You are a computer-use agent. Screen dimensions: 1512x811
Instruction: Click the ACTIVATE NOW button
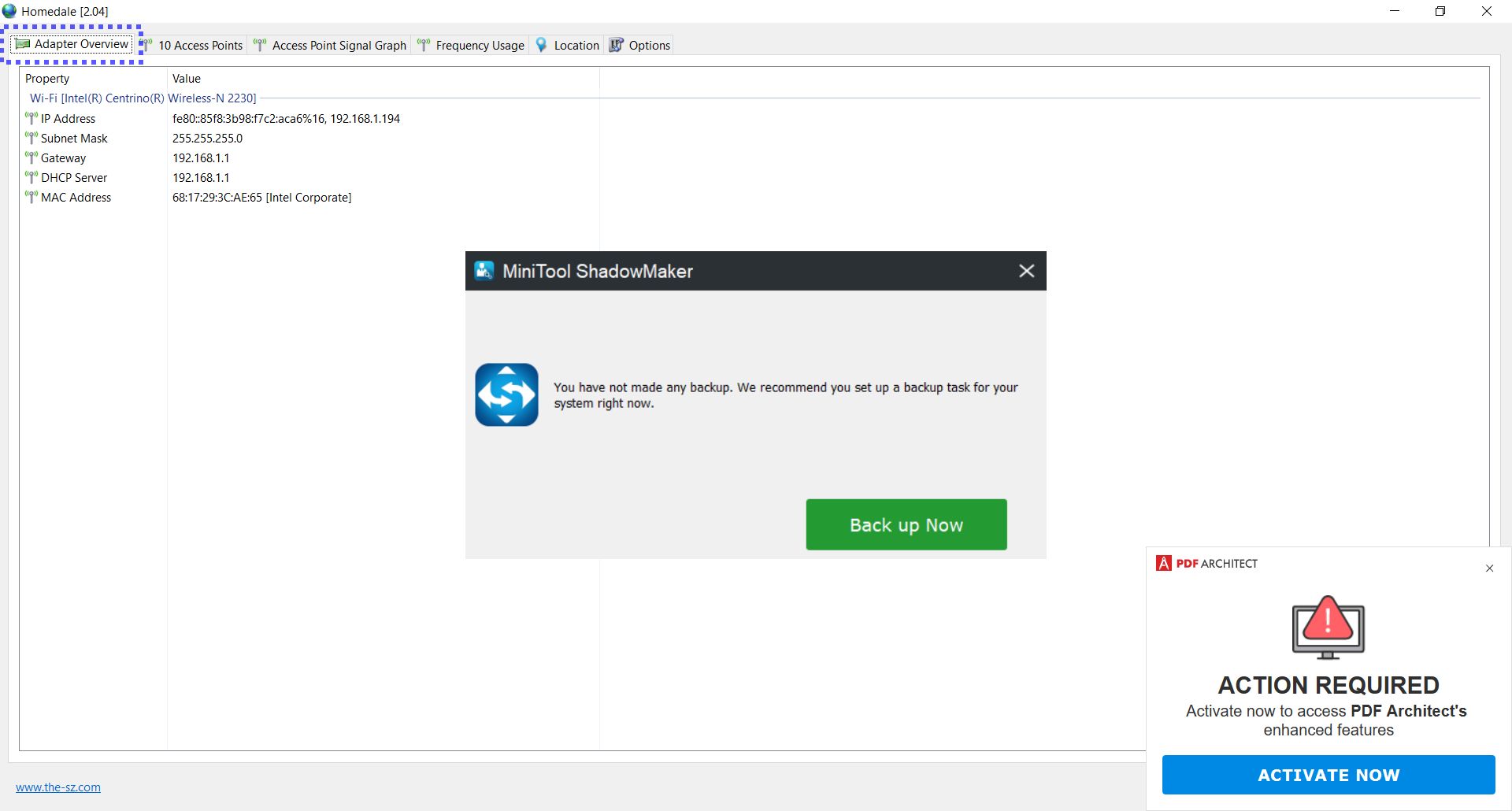(1329, 775)
